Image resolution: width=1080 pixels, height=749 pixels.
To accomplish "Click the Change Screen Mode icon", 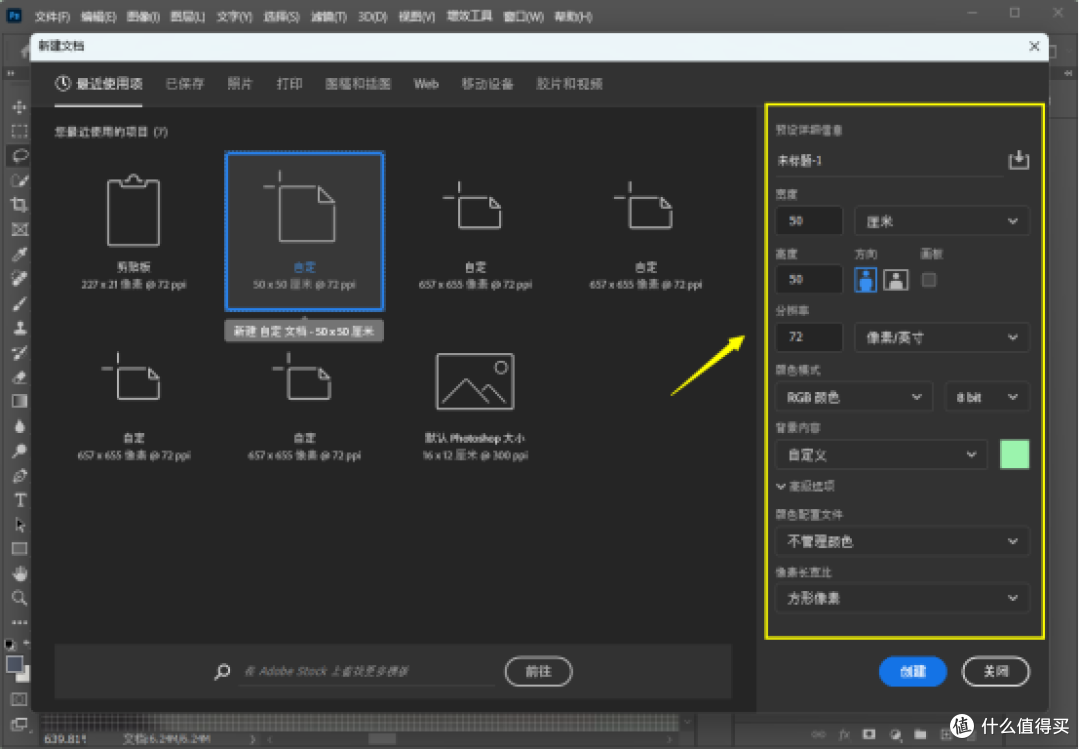I will 19,724.
